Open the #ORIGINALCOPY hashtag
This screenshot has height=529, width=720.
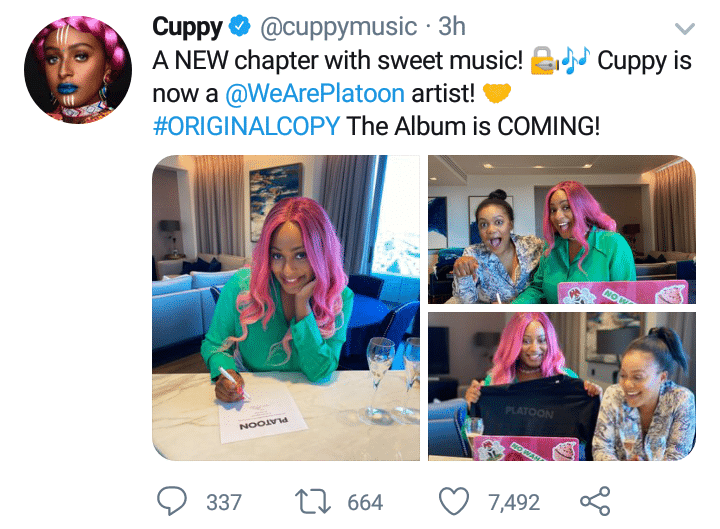(246, 126)
